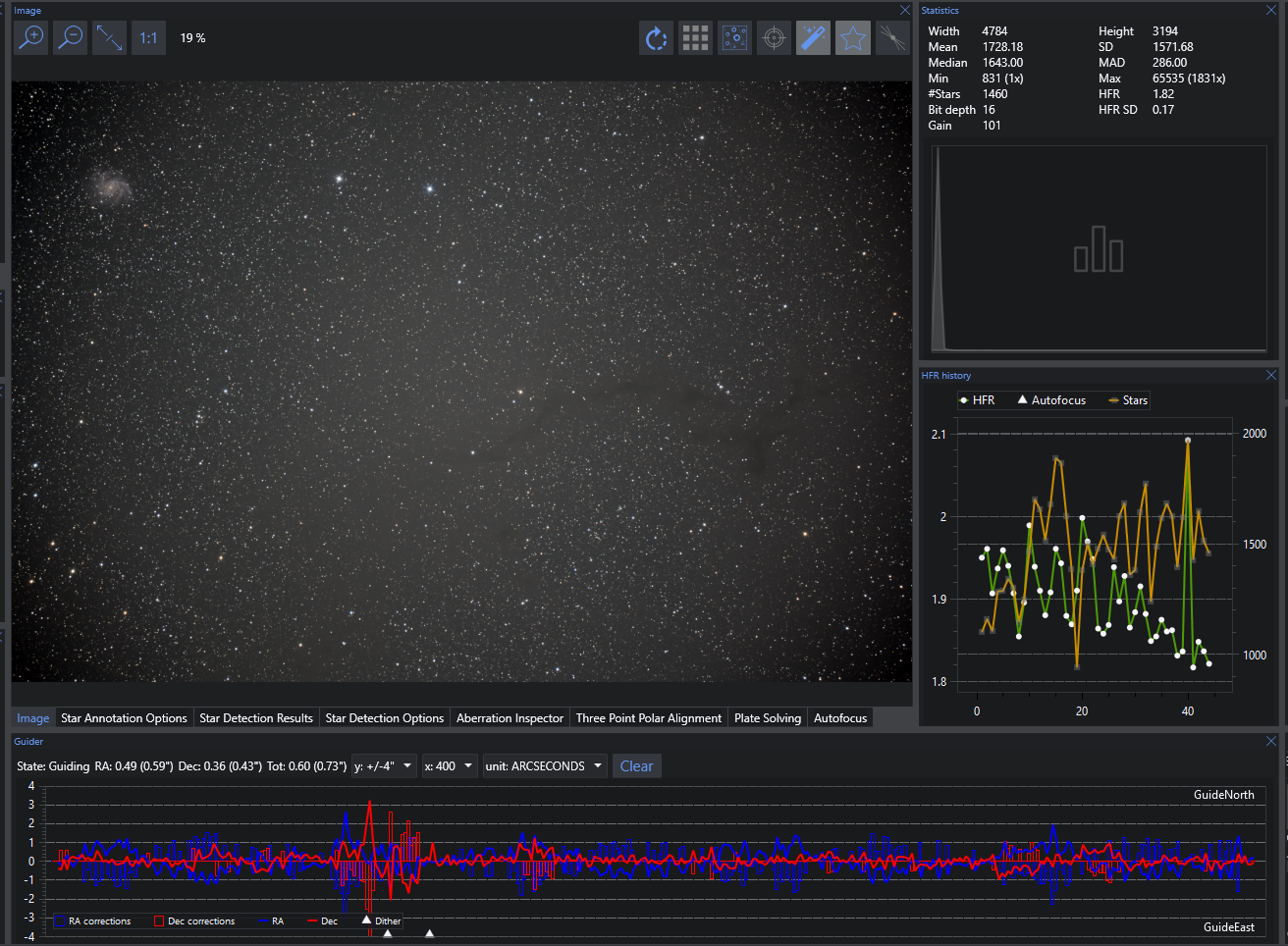
Task: Fit the image to the screen
Action: click(x=109, y=38)
